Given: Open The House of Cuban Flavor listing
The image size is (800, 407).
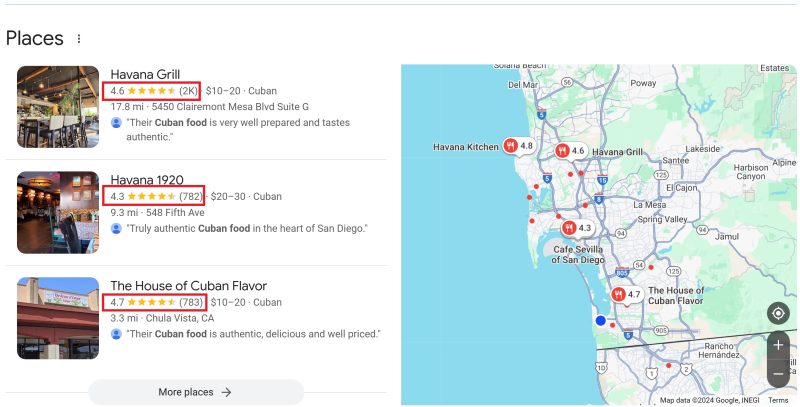Looking at the screenshot, I should pos(188,286).
